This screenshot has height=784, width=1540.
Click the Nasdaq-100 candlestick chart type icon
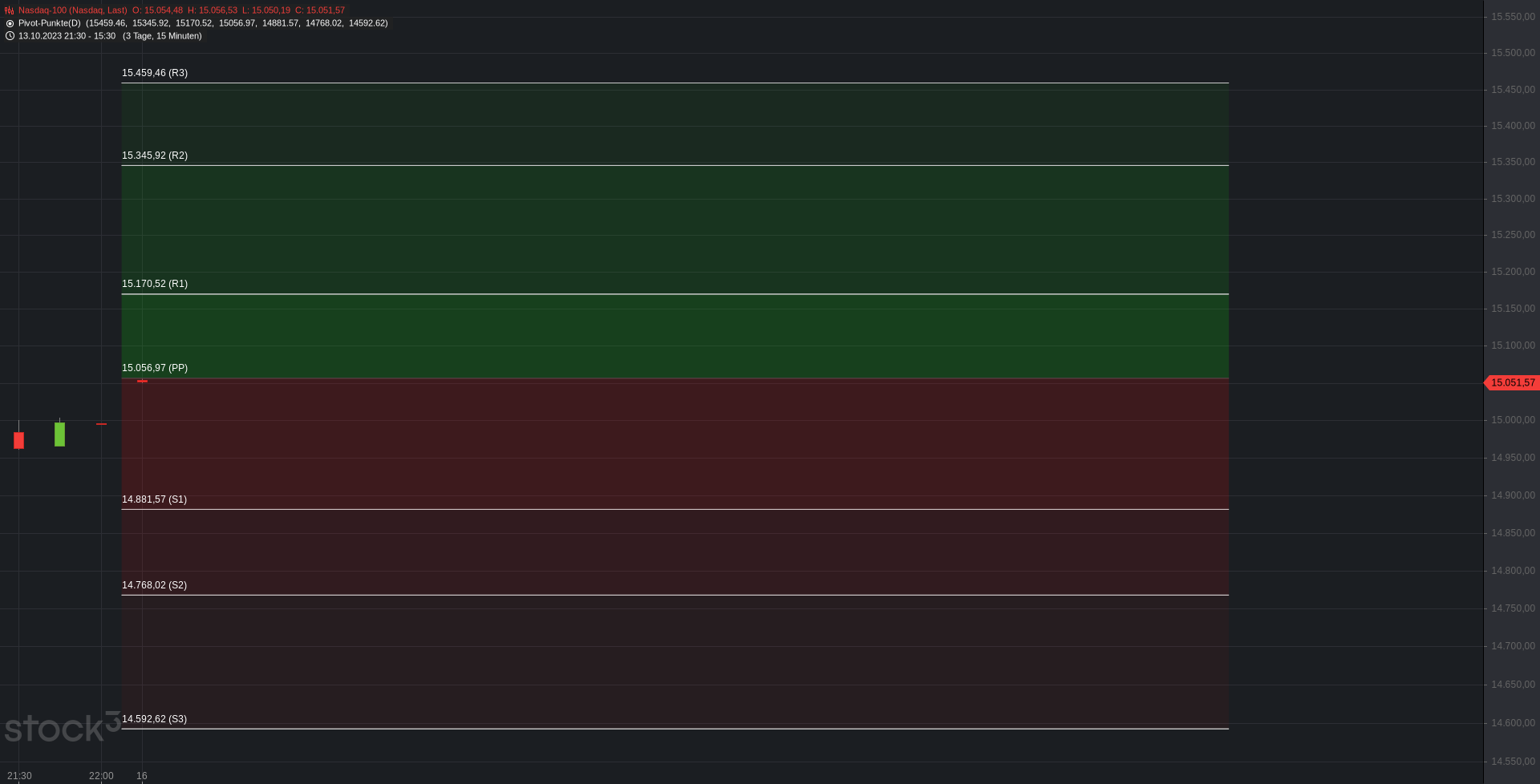[x=10, y=10]
